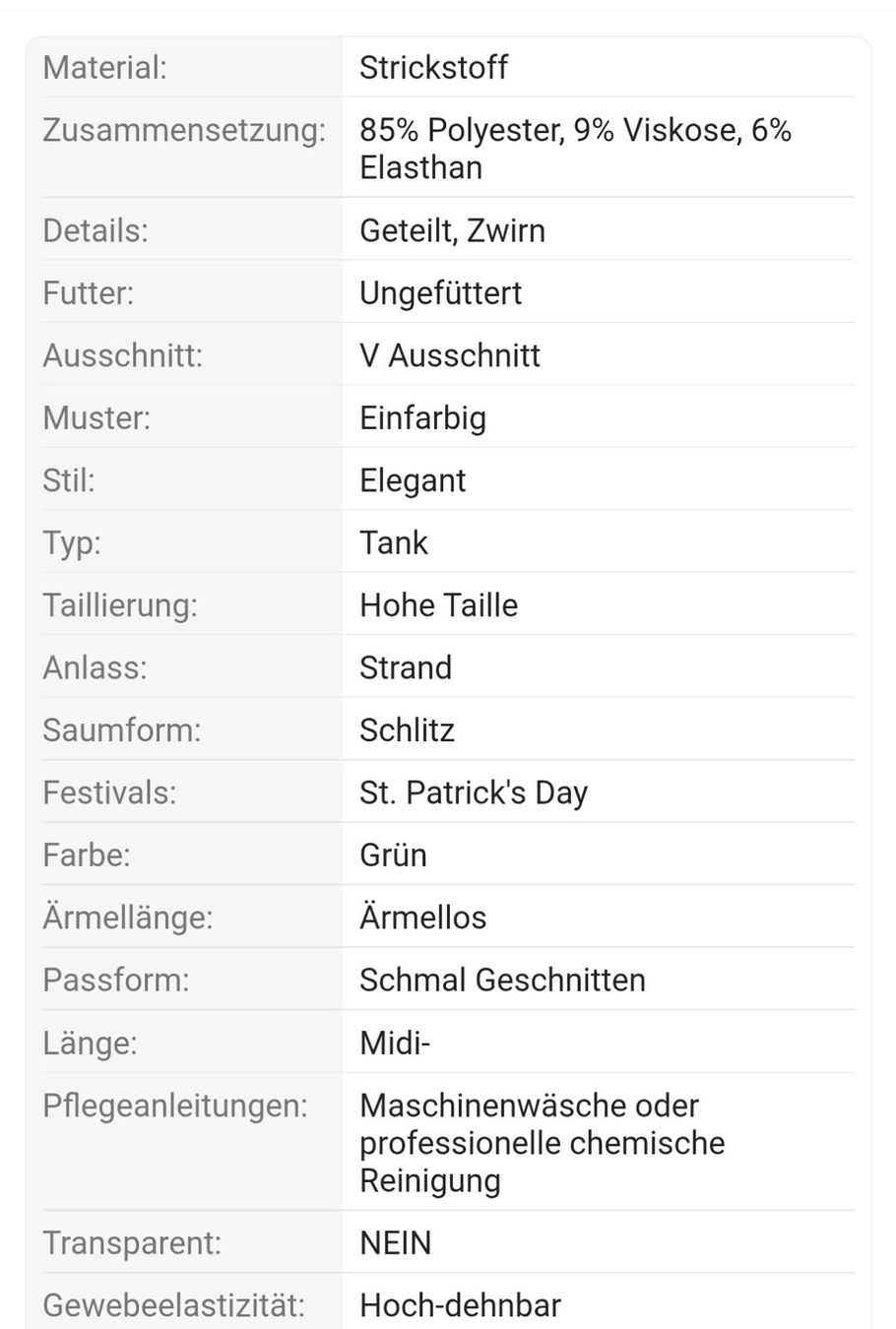Tap the Midi- length value

[395, 1043]
